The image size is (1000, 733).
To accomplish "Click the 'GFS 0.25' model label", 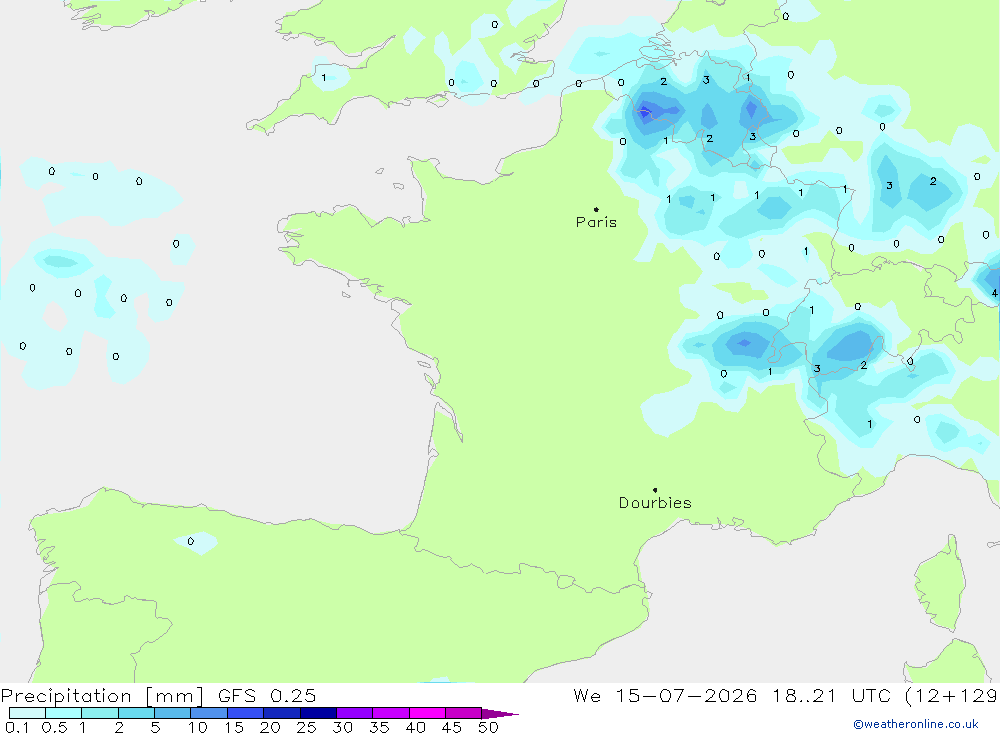I will point(267,696).
